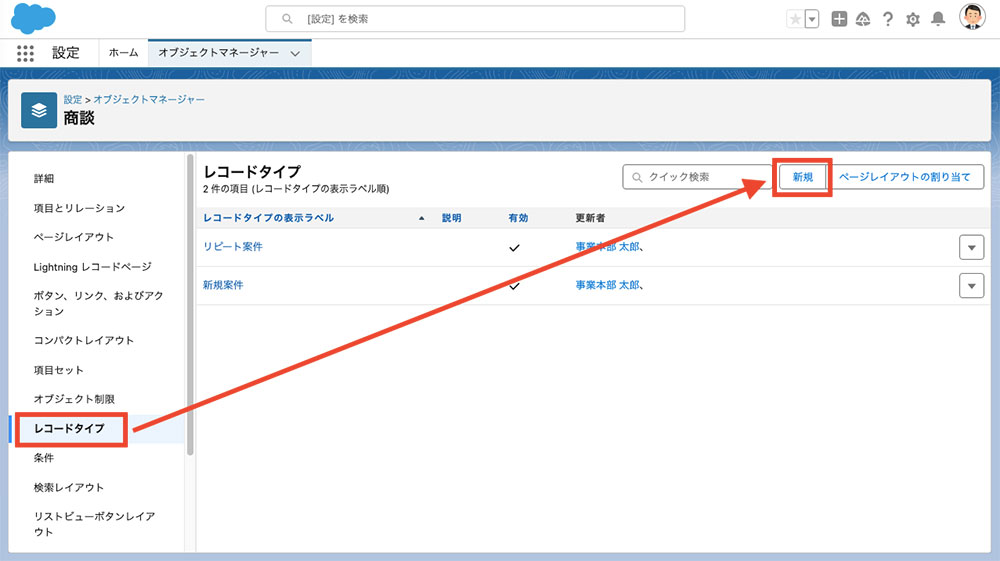Open row actions dropdown for リピート案件

(971, 247)
